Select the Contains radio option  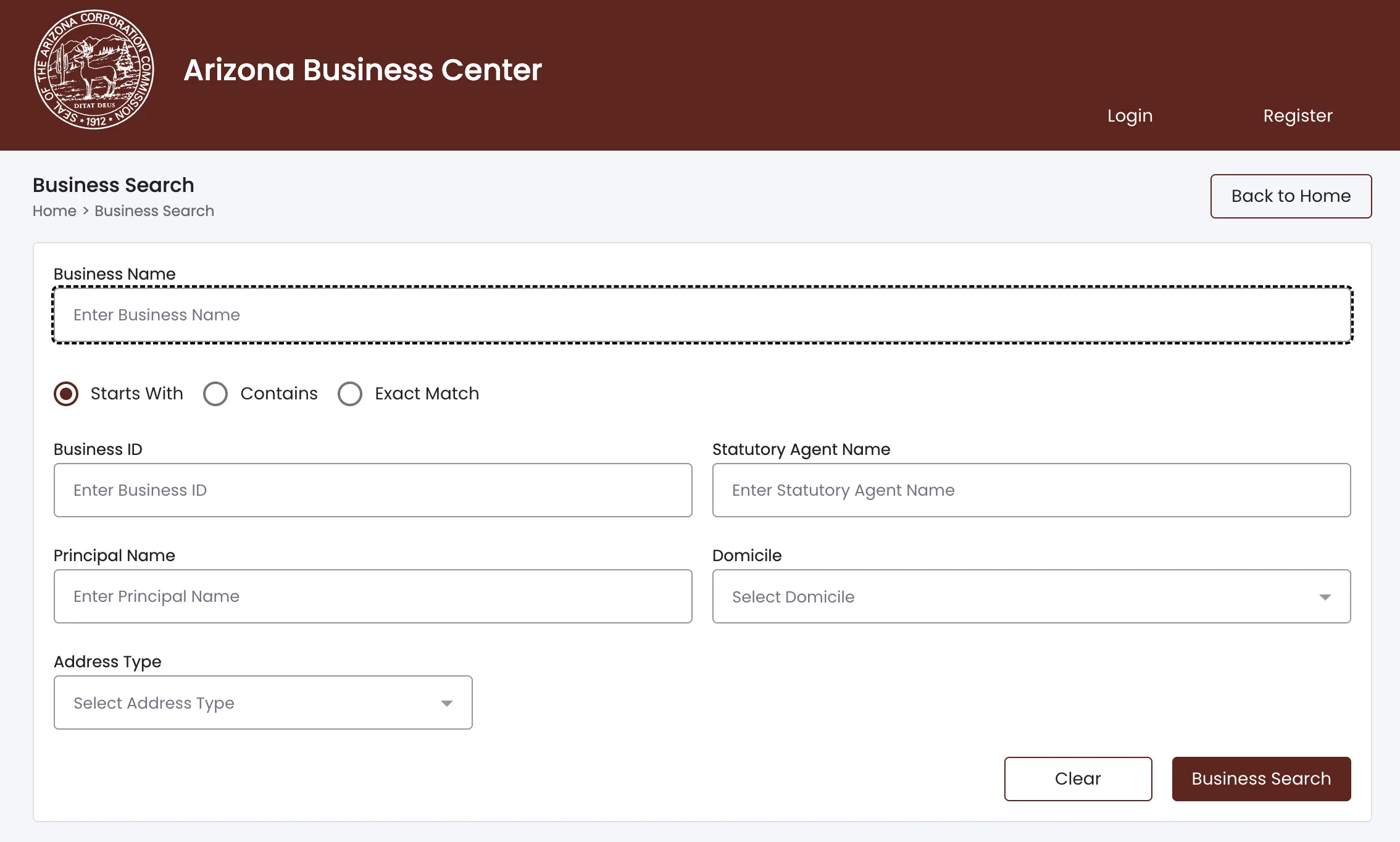215,393
